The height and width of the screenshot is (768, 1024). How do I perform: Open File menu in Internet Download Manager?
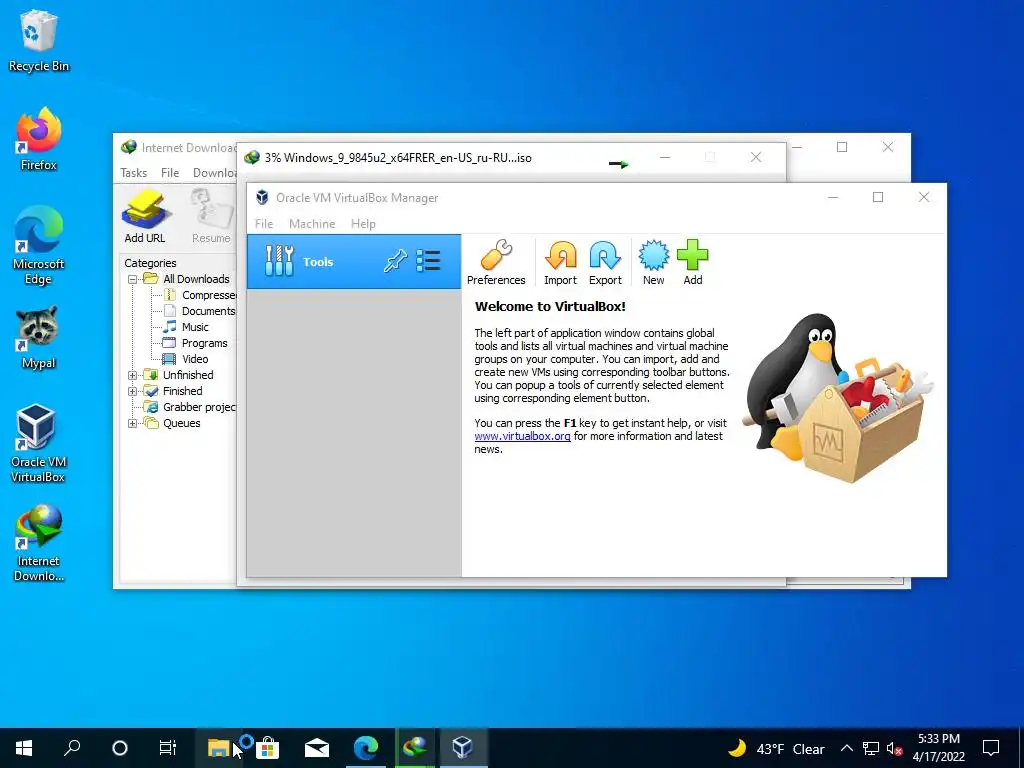point(170,172)
